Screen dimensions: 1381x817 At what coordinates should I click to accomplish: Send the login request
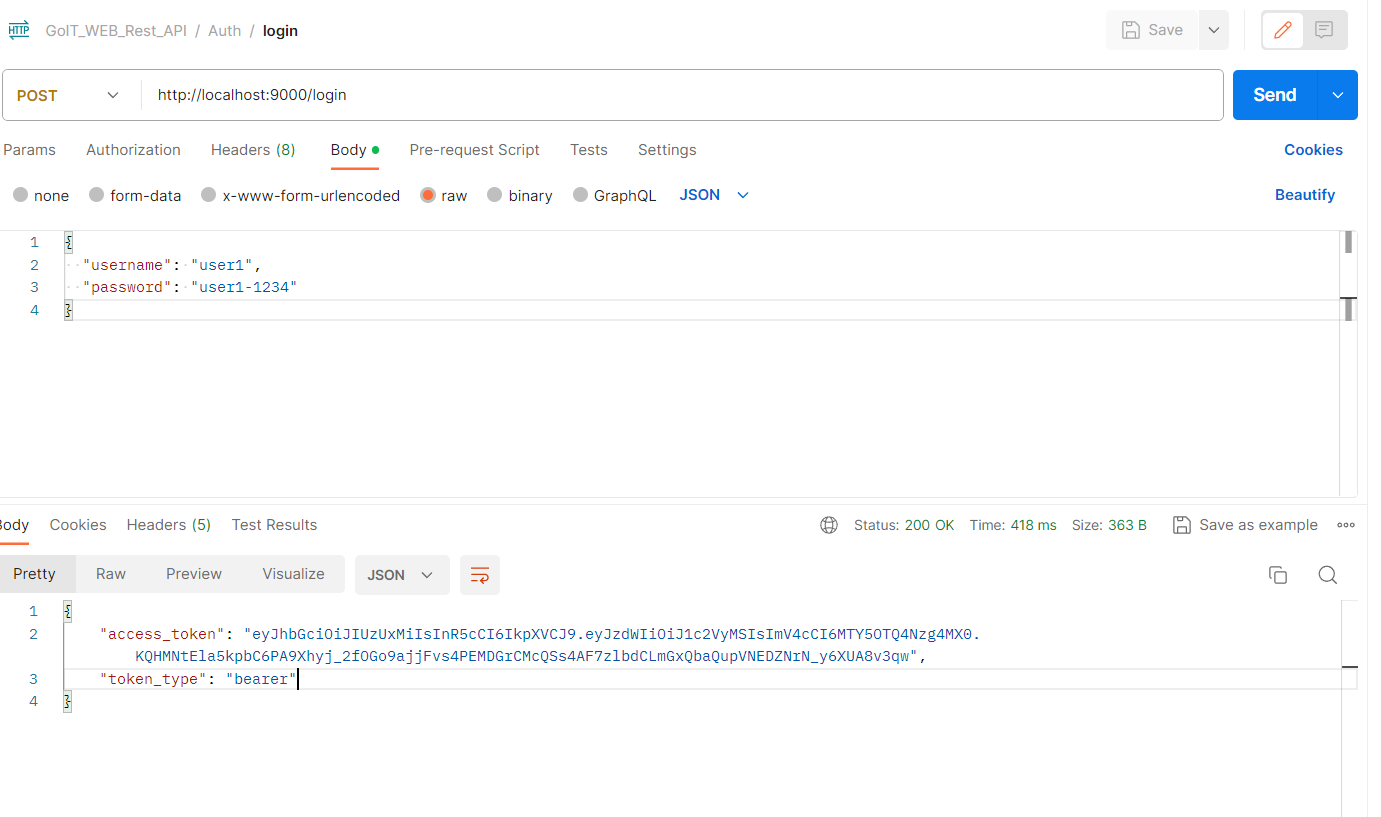[1275, 95]
